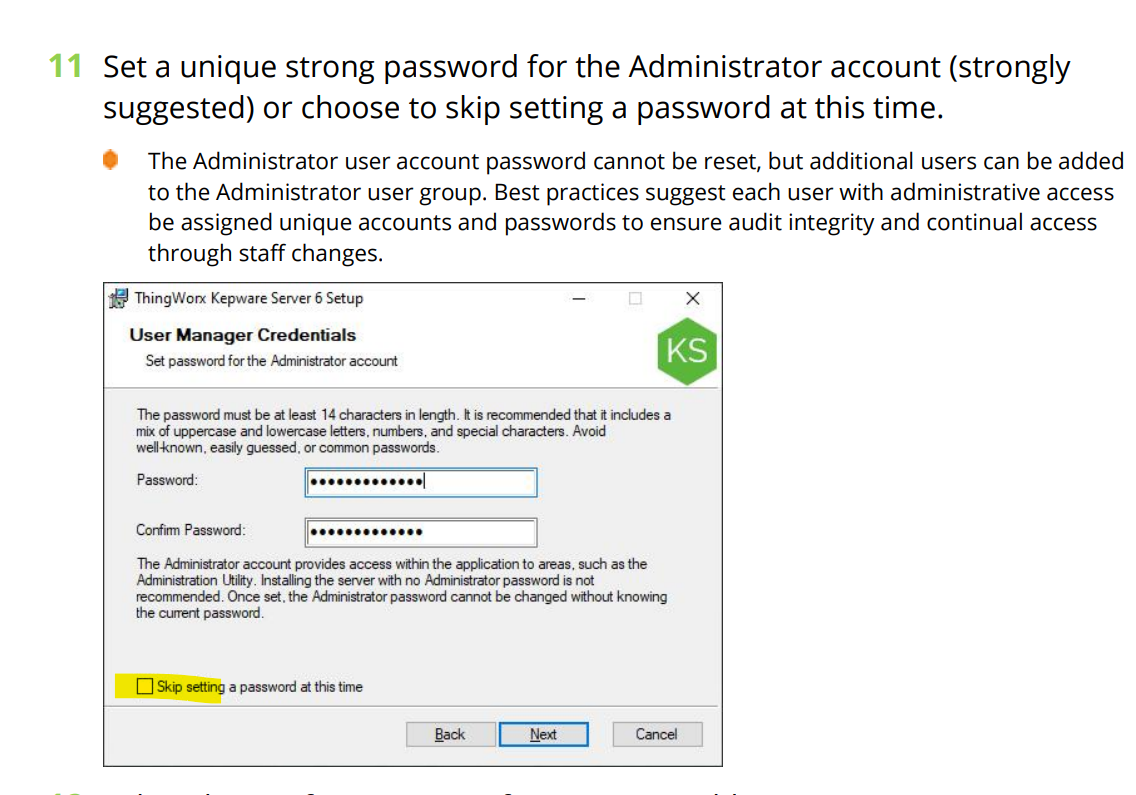Click the orange bullet point icon
The image size is (1136, 795).
[x=111, y=160]
